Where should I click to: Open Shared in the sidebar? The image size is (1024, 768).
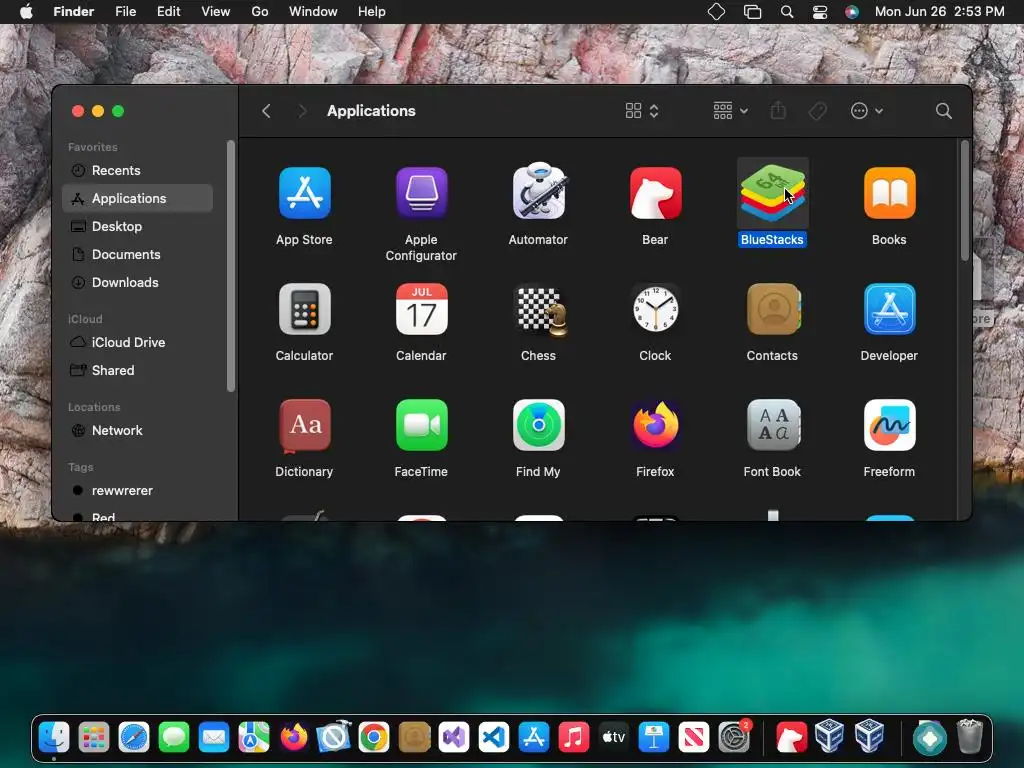click(x=138, y=370)
